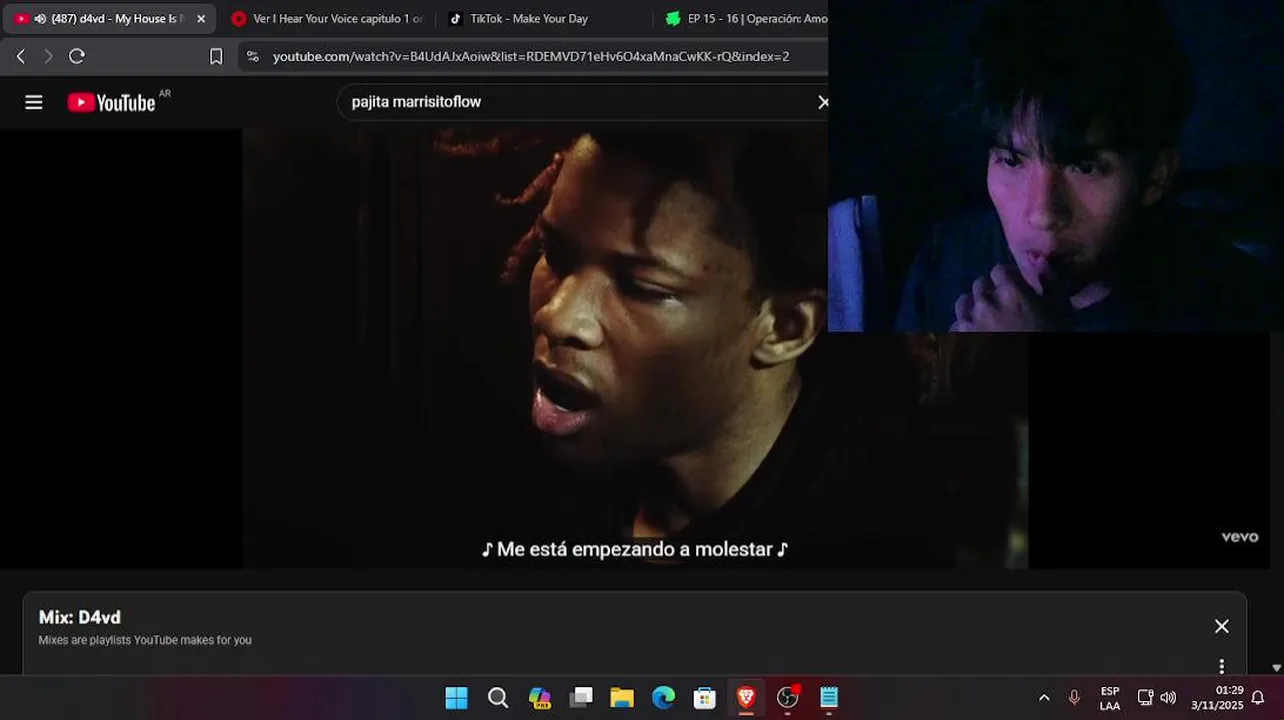Click the Brave browser taskbar icon

(x=746, y=698)
